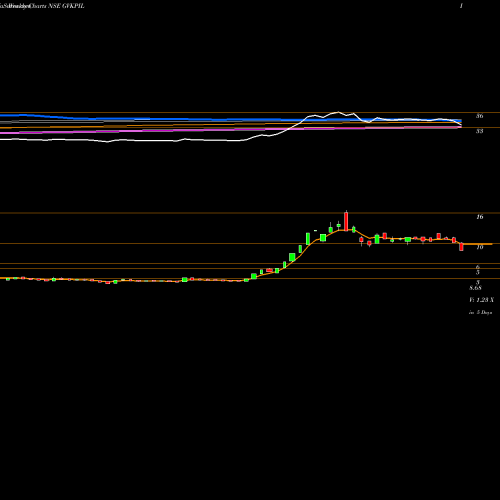Select the tallest red candle at the peak
The height and width of the screenshot is (500, 500).
click(346, 221)
